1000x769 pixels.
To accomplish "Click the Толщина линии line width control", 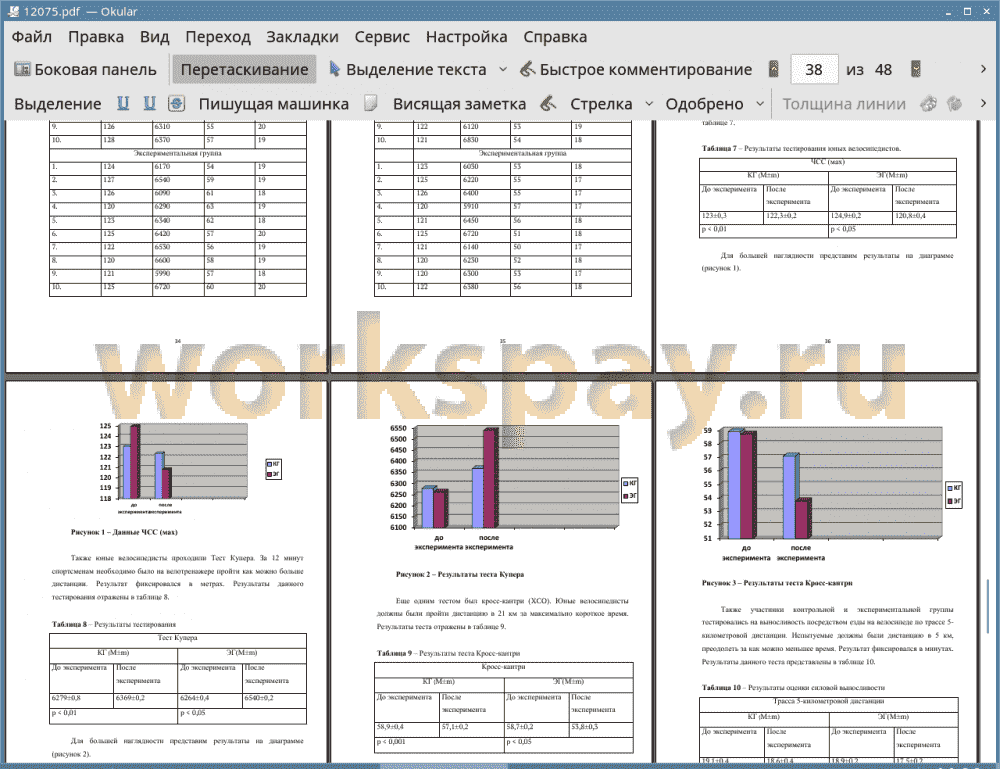I will click(844, 104).
